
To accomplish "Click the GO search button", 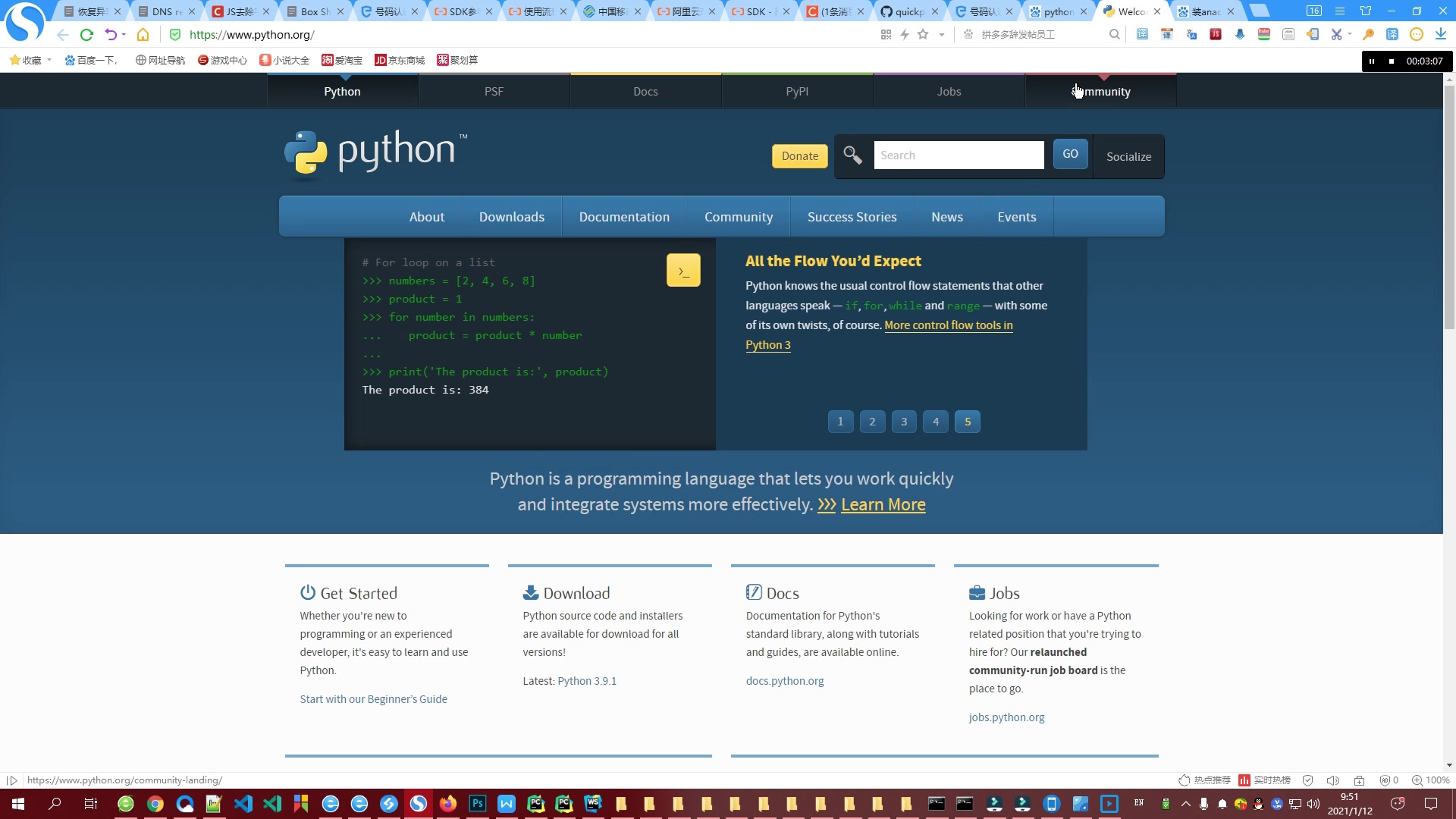I will 1070,154.
